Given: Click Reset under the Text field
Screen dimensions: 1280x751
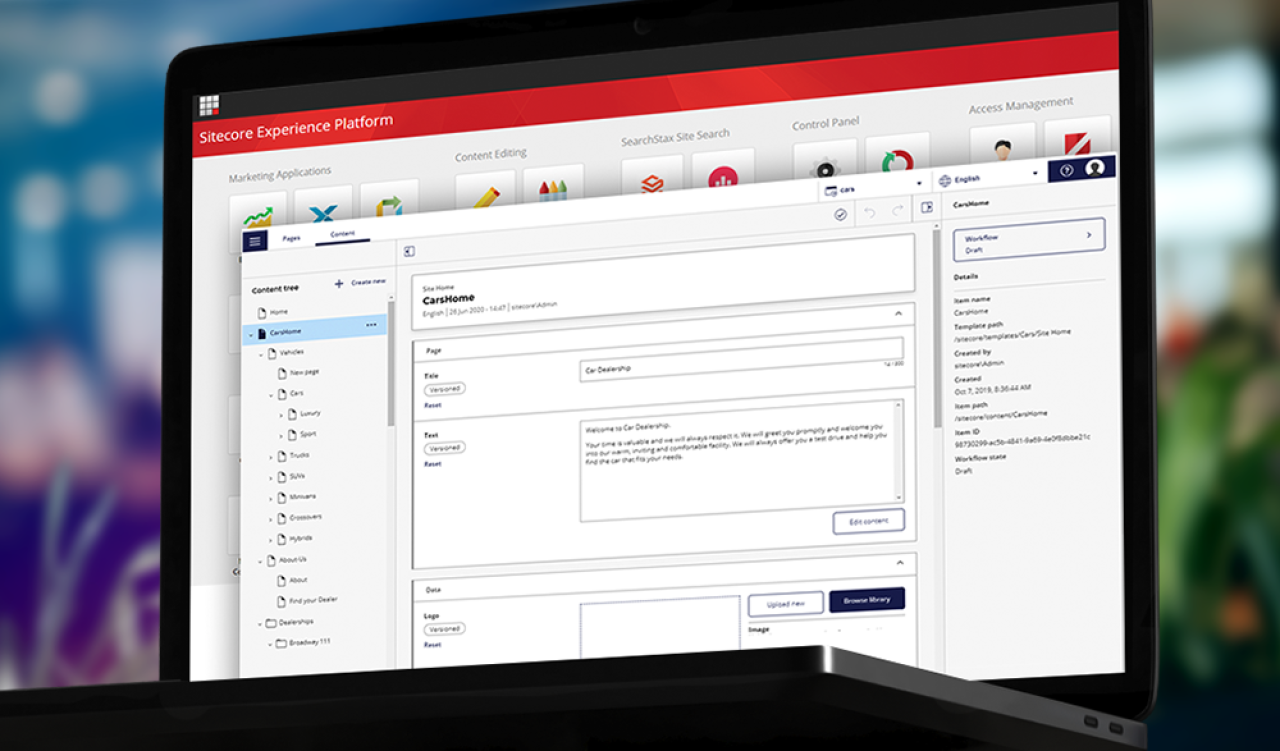Looking at the screenshot, I should (x=432, y=464).
